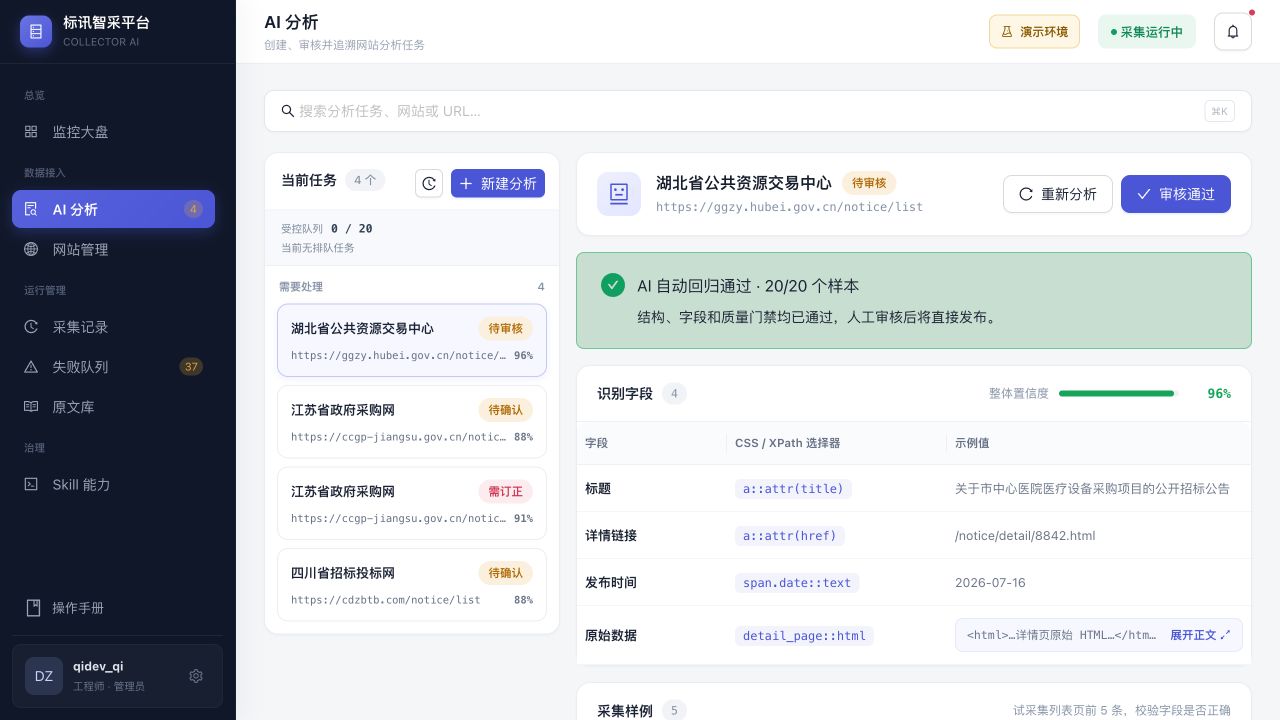Viewport: 1280px width, 720px height.
Task: Select the 四川省招标投标网 task card
Action: point(412,585)
